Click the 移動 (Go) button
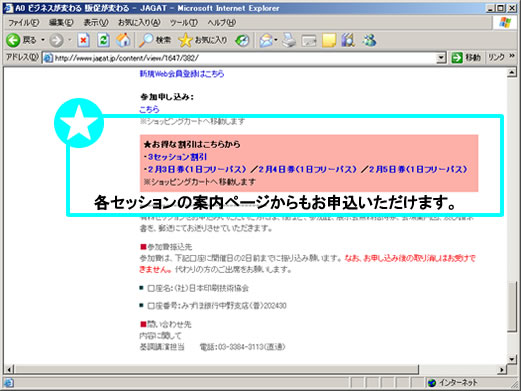521x391 pixels. (466, 58)
